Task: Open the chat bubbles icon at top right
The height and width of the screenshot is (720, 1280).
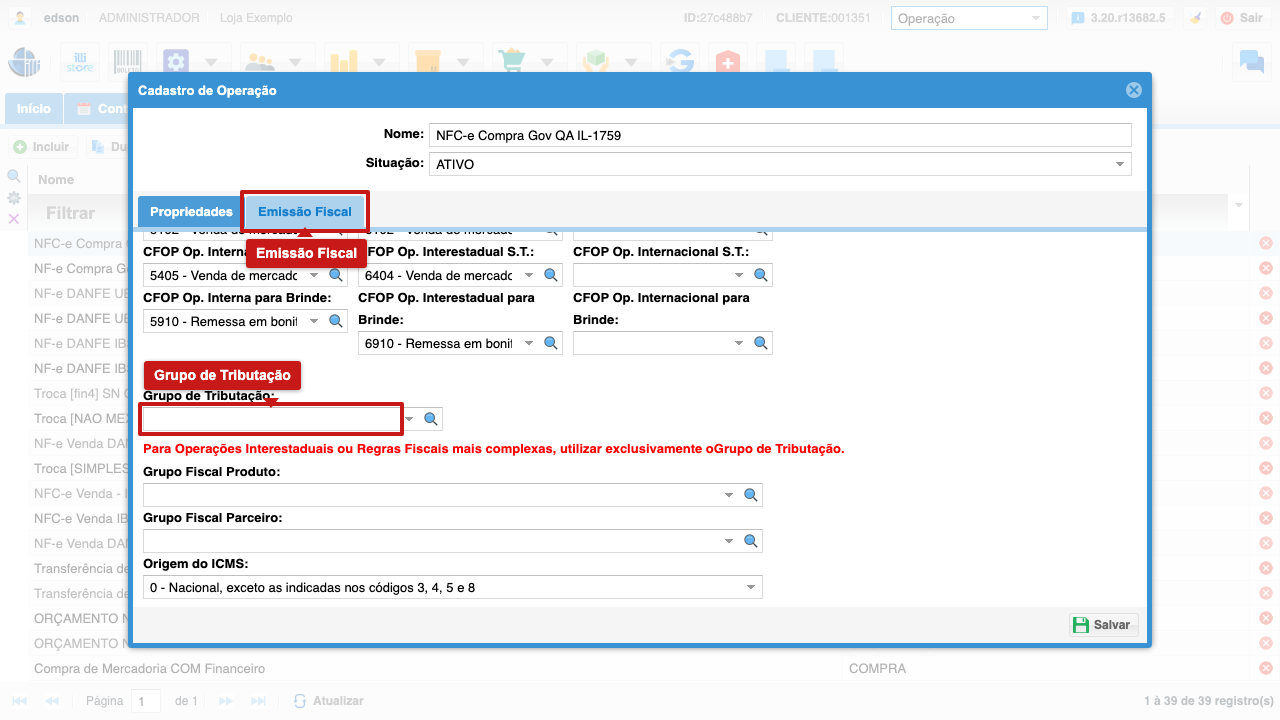Action: click(x=1251, y=62)
